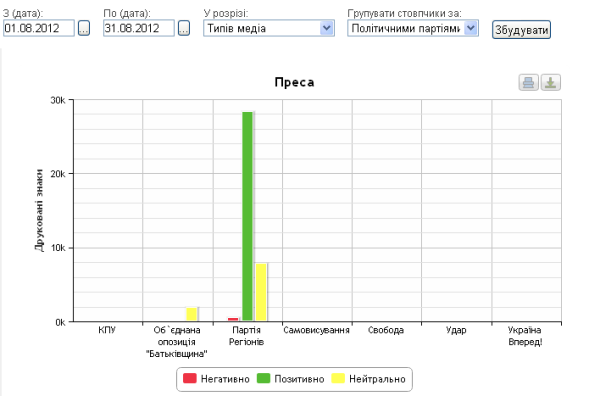This screenshot has height=396, width=600.
Task: Click the 10k y-axis value
Action: [x=58, y=248]
